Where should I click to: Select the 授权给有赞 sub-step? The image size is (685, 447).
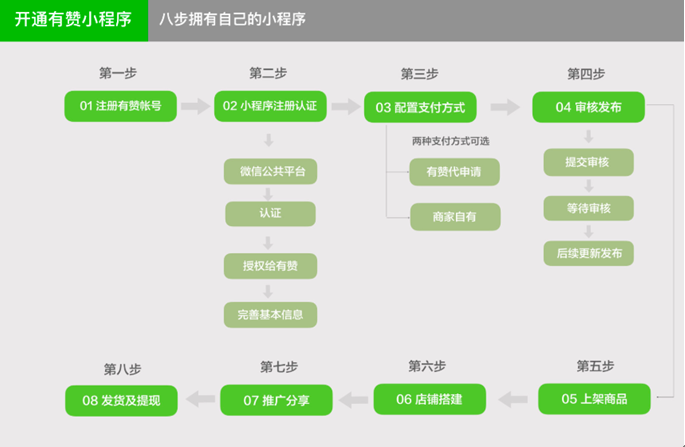[270, 265]
